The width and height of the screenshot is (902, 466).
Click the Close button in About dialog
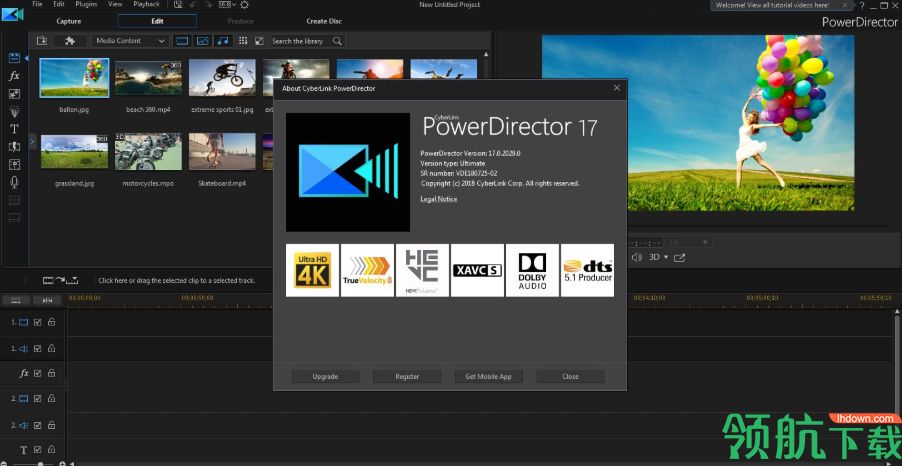pyautogui.click(x=570, y=376)
